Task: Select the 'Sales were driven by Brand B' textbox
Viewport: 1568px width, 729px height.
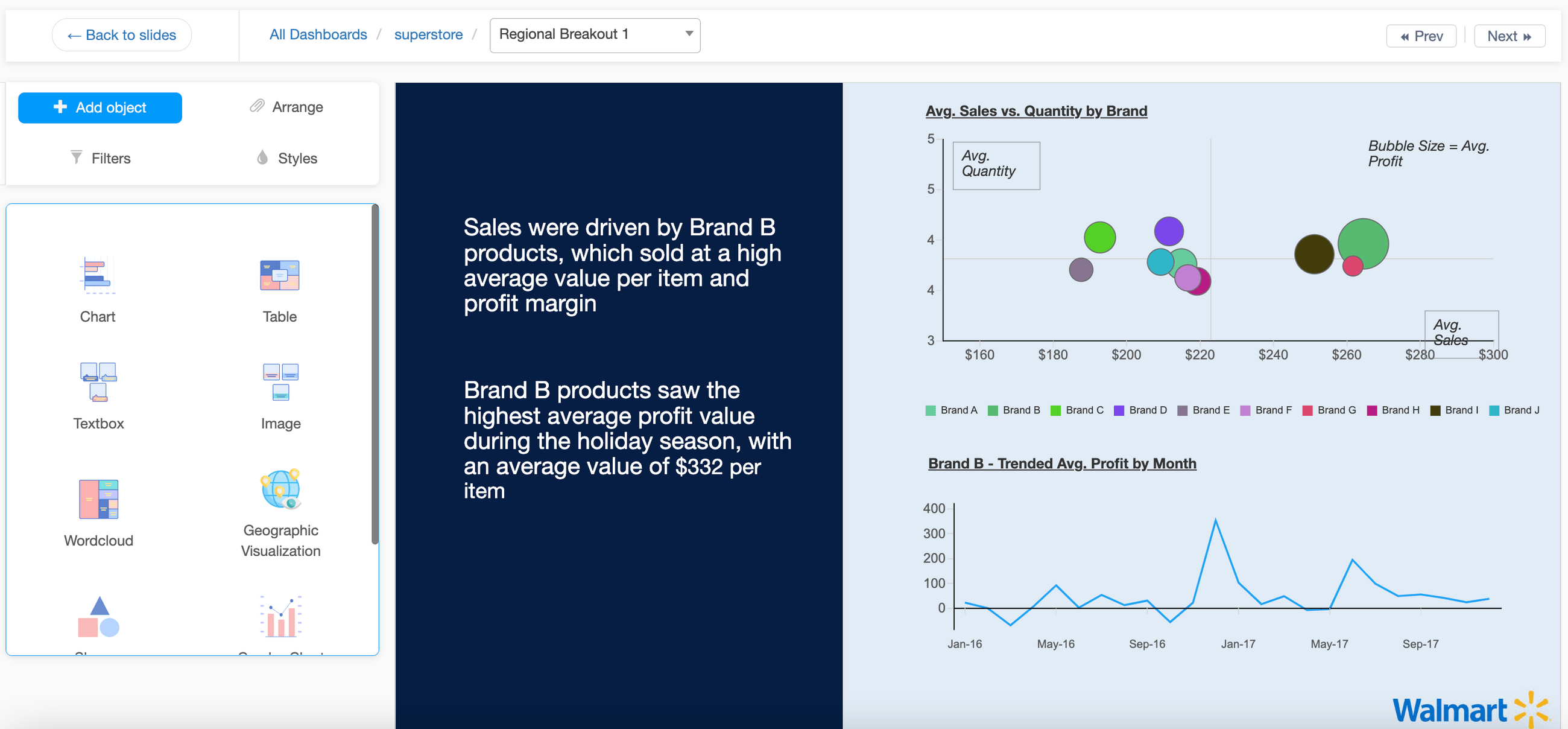Action: tap(622, 265)
